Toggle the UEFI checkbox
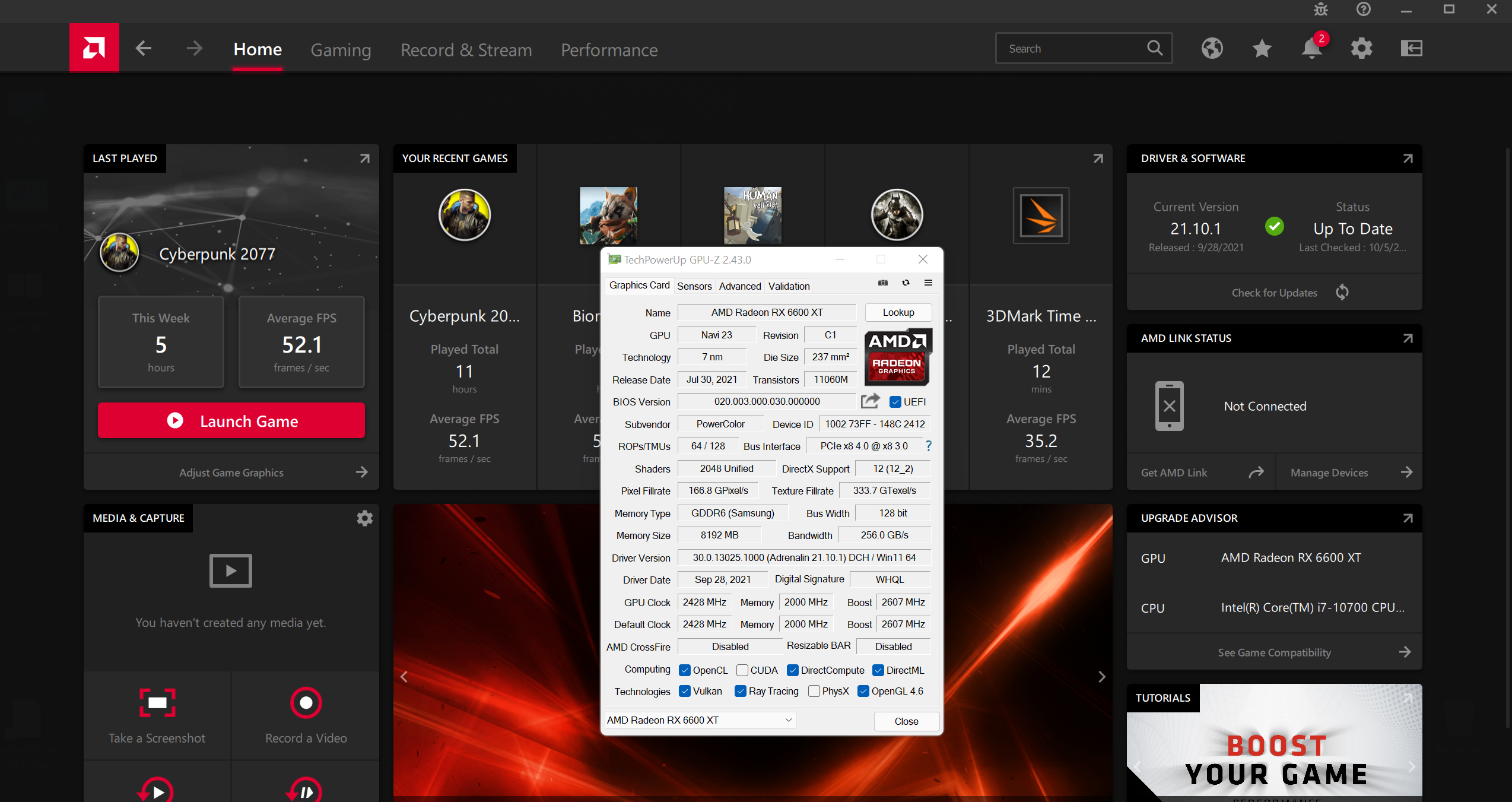Image resolution: width=1512 pixels, height=802 pixels. click(x=895, y=402)
